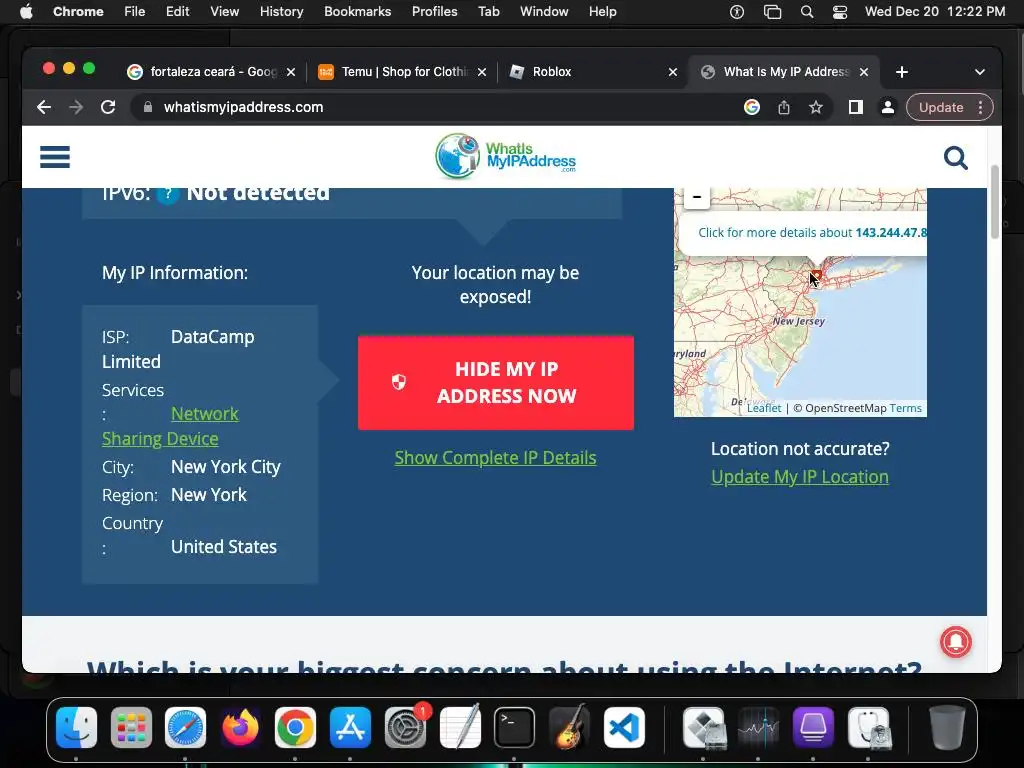Click the New York City value text
The image size is (1024, 768).
[x=226, y=467]
